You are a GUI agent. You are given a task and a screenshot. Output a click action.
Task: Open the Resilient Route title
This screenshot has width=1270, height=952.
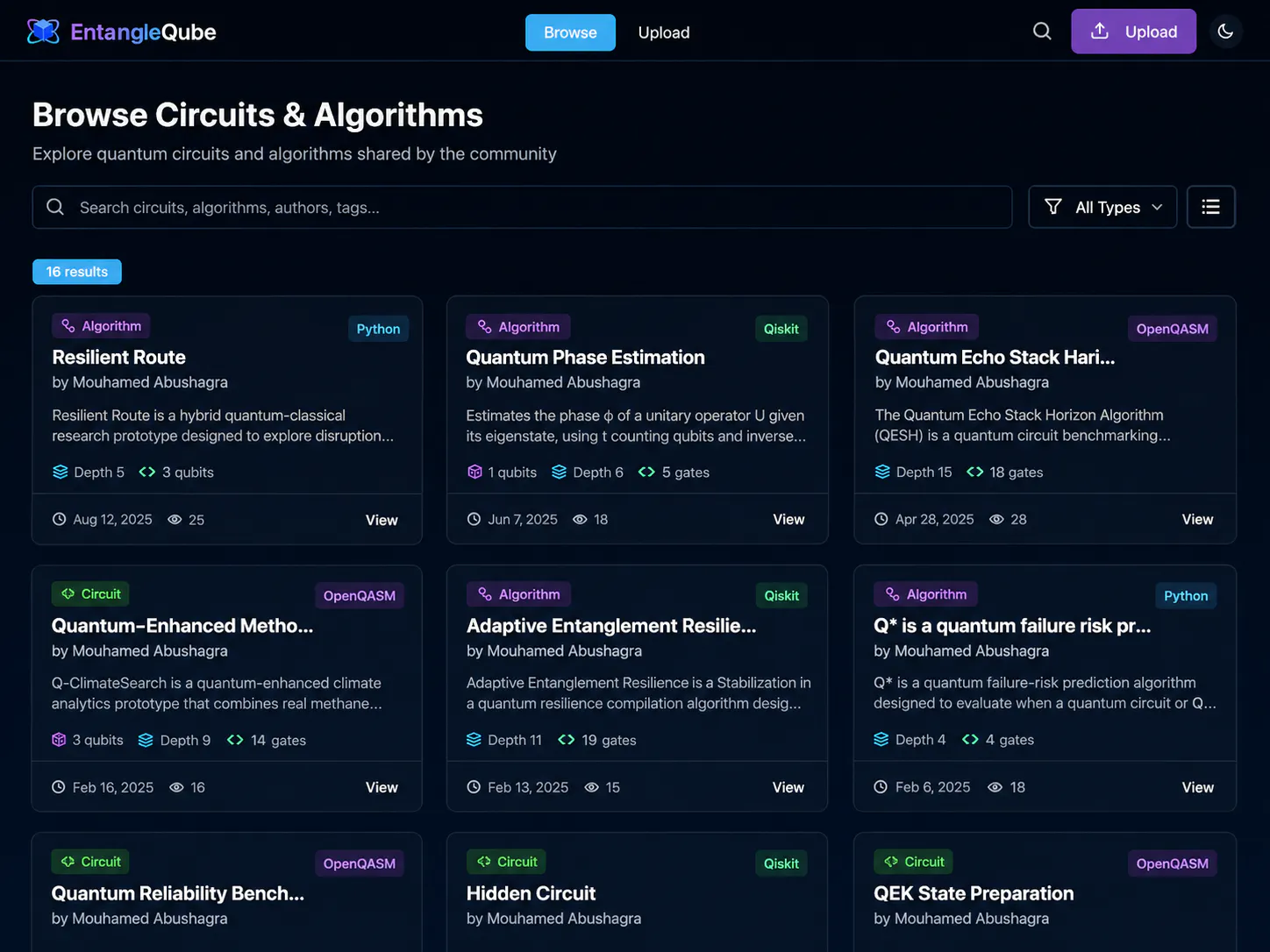(x=118, y=357)
